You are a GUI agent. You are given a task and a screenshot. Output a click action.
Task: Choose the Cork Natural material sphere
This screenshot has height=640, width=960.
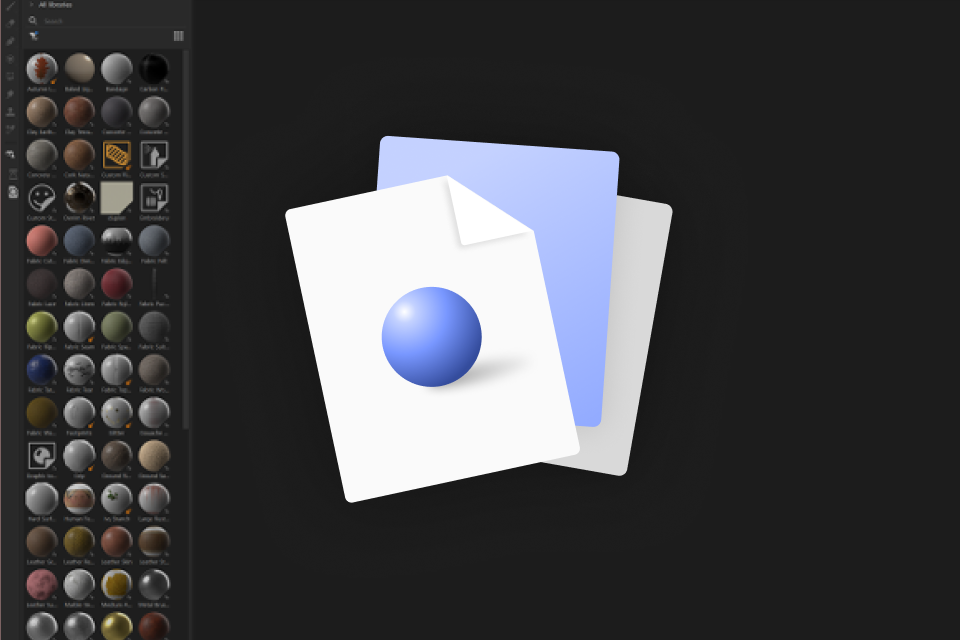click(79, 154)
